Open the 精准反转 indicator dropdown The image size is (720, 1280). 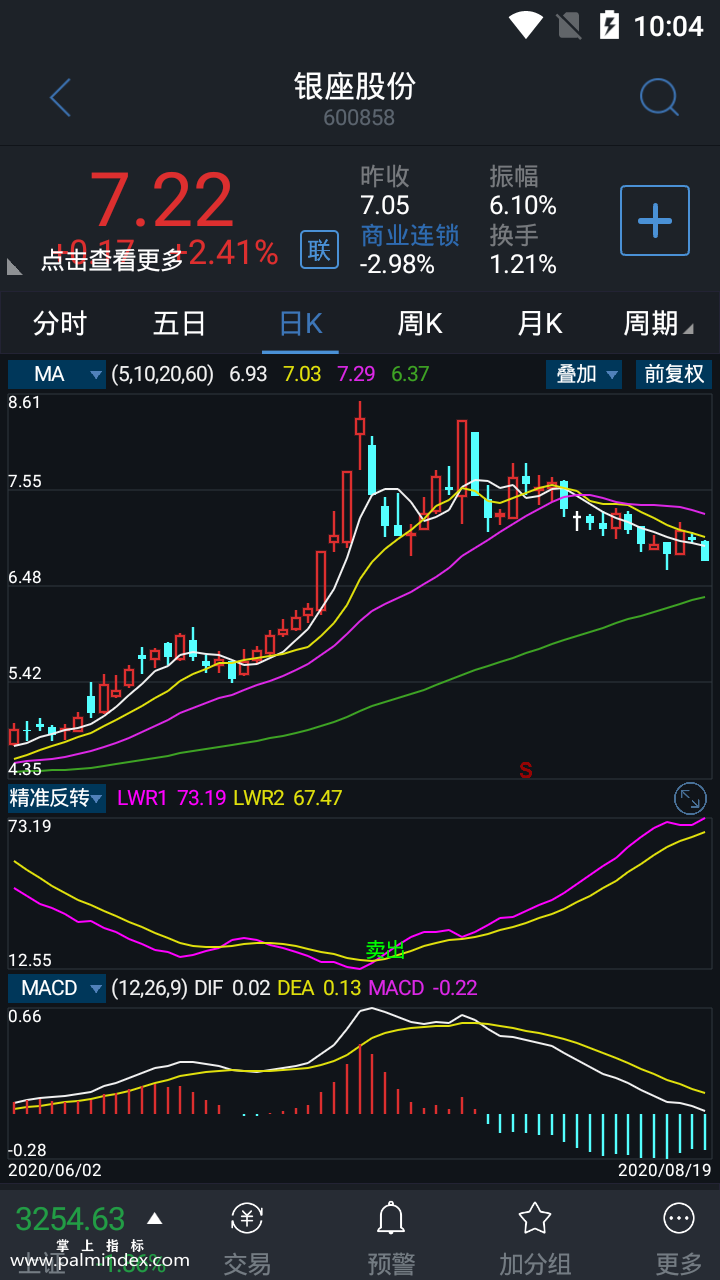pyautogui.click(x=57, y=798)
